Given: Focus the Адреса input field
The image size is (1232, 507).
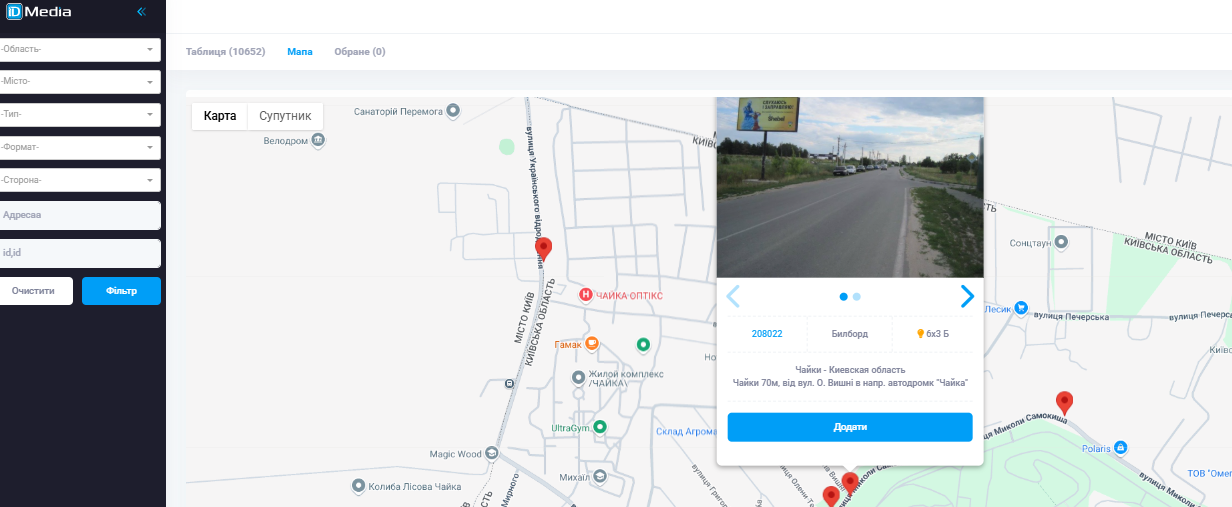Looking at the screenshot, I should (78, 215).
